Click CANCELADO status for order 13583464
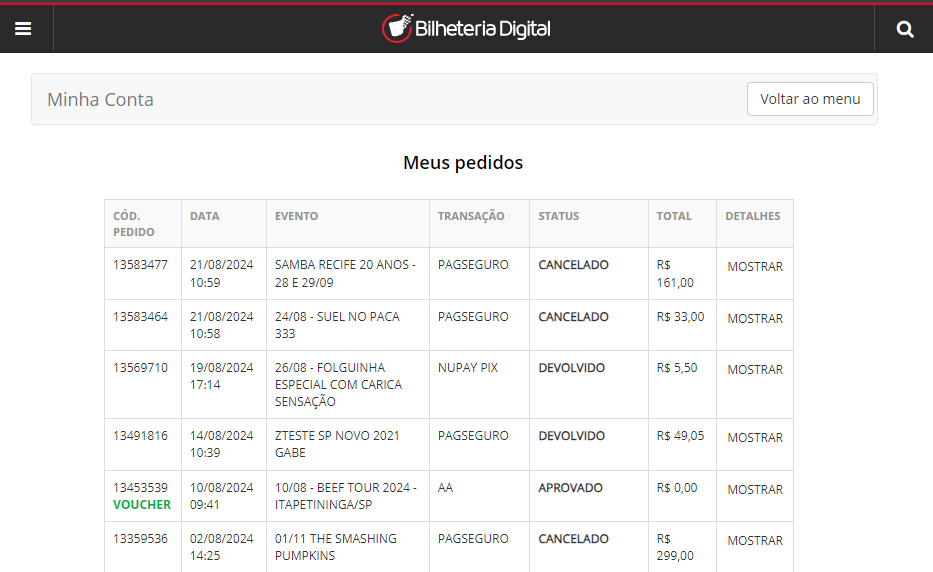This screenshot has width=933, height=572. click(573, 317)
